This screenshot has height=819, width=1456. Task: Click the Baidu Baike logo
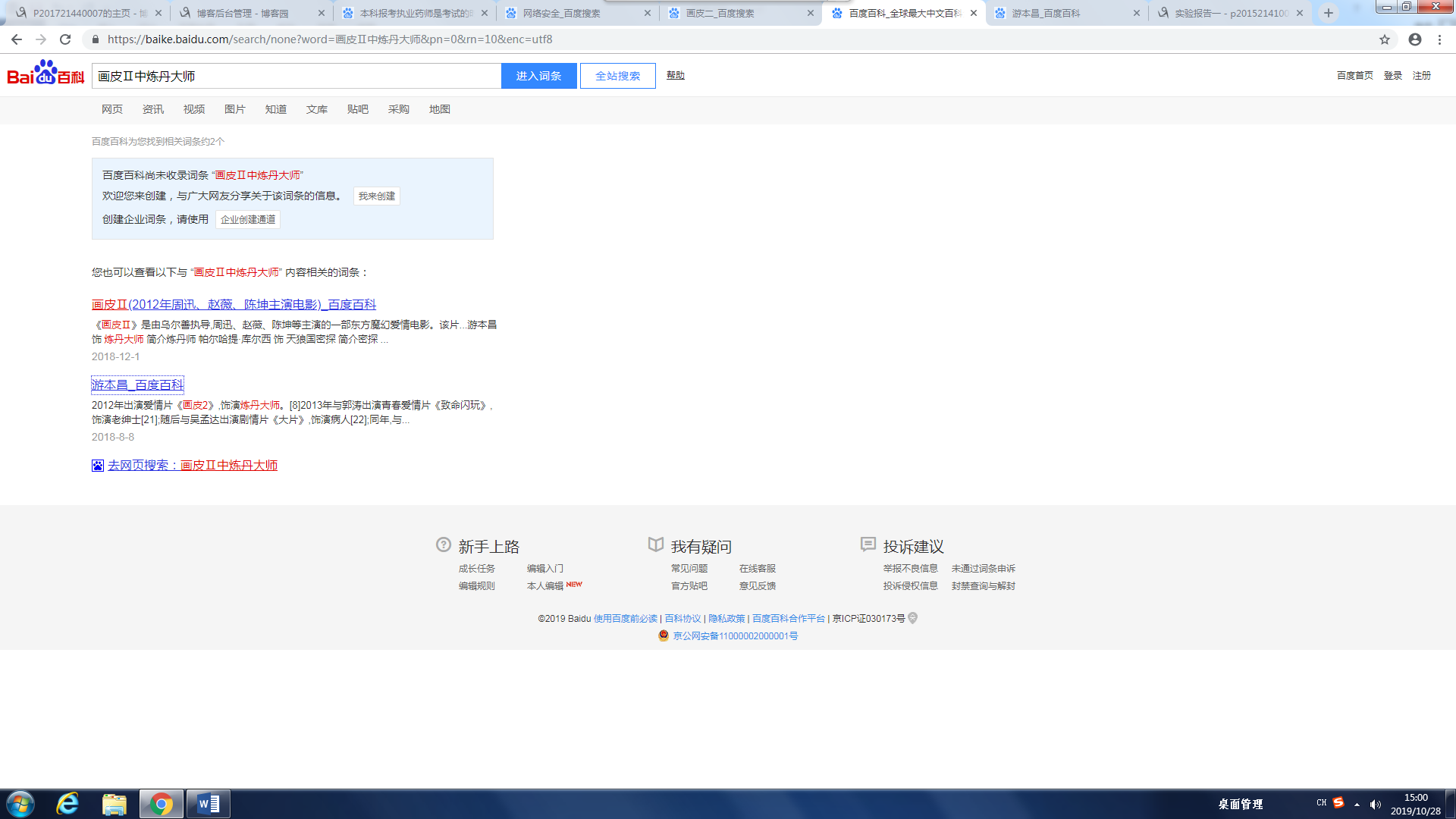[45, 74]
